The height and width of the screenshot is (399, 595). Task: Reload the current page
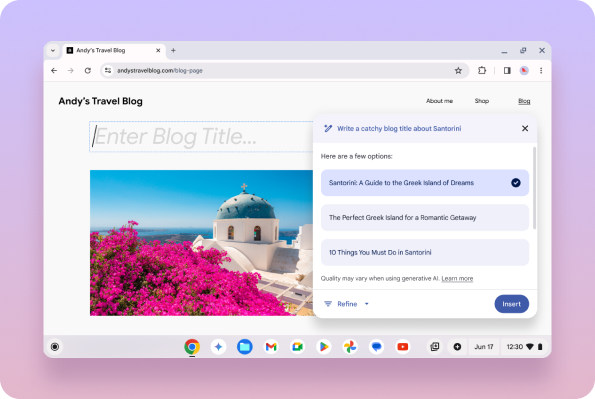(x=88, y=71)
